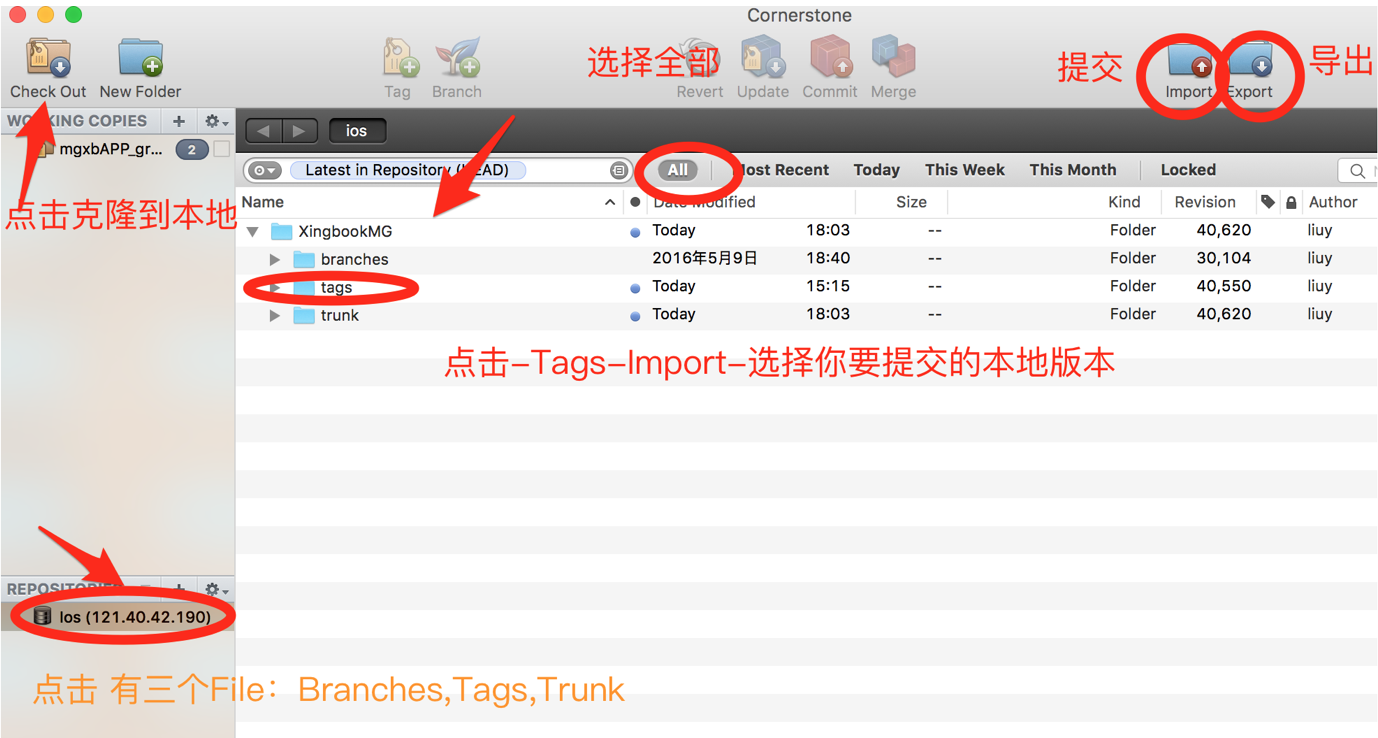
Task: Open the Working Copies gear menu
Action: tap(216, 121)
